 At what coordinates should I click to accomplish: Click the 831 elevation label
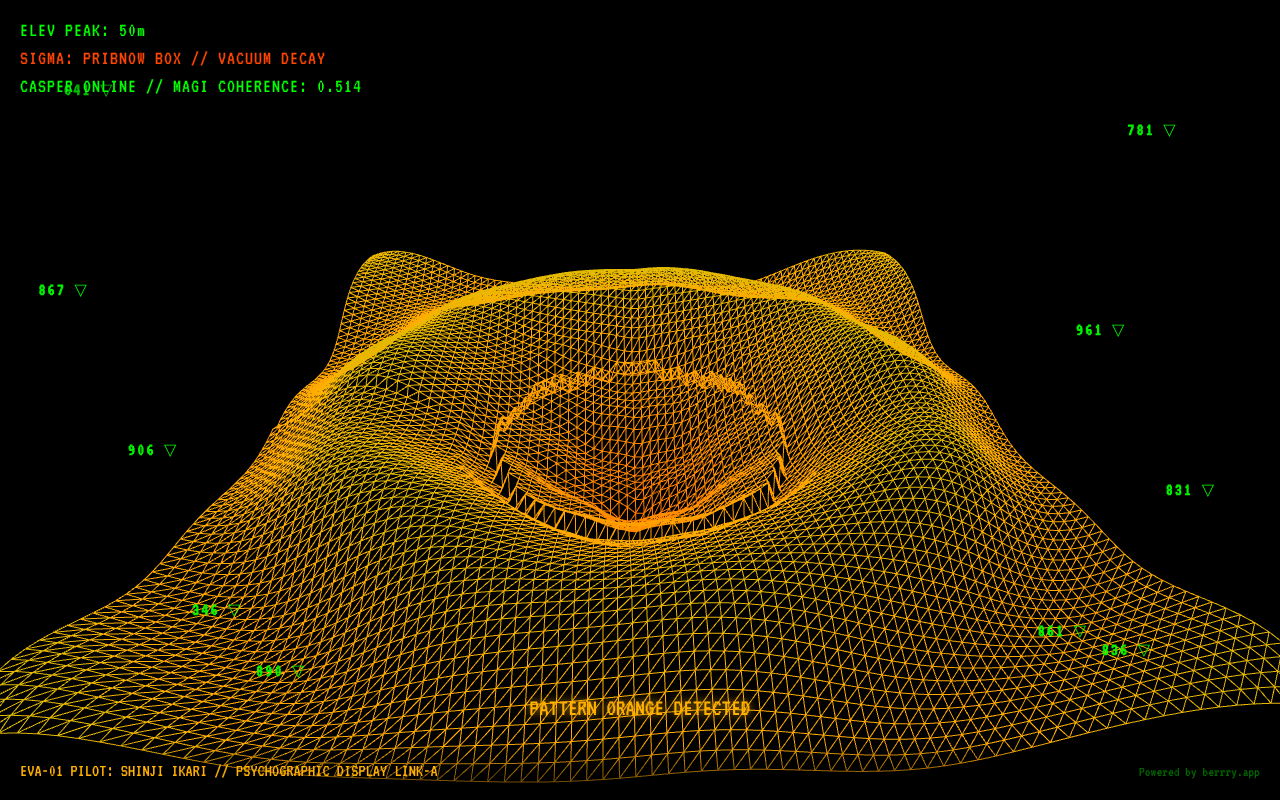pos(1179,491)
